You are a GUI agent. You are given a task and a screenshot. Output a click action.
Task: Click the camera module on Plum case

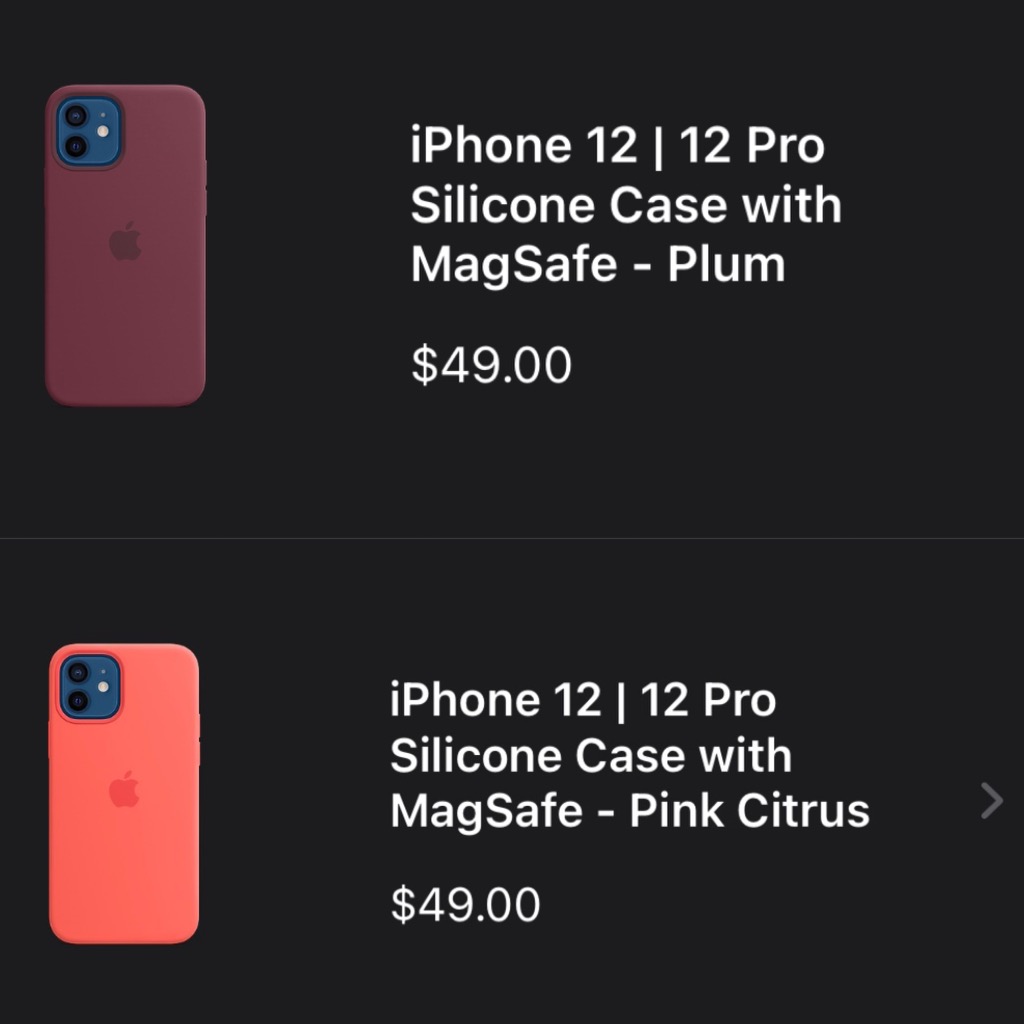point(88,132)
